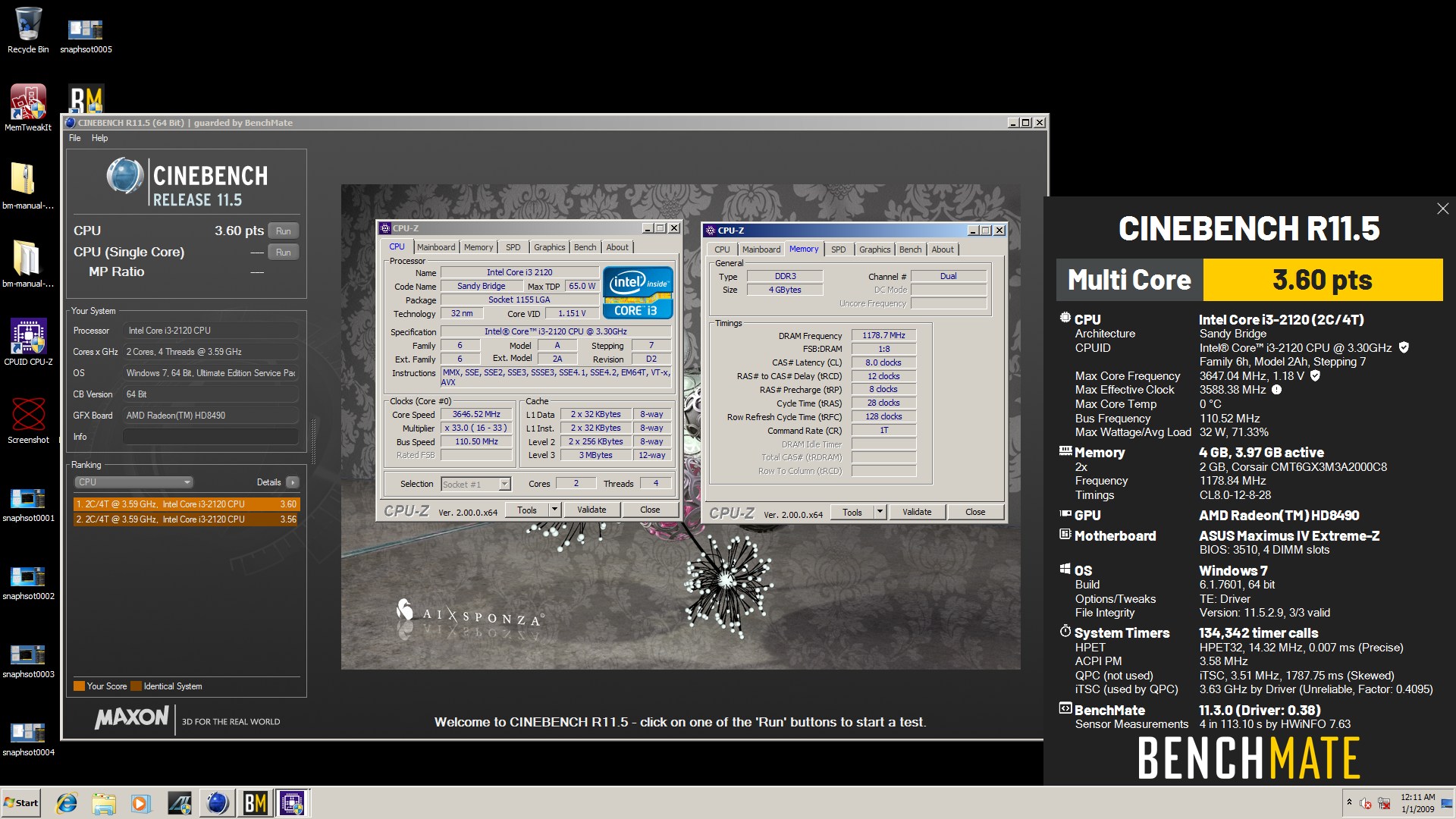The width and height of the screenshot is (1456, 819).
Task: Open the Socket #1 selection dropdown
Action: click(x=476, y=484)
